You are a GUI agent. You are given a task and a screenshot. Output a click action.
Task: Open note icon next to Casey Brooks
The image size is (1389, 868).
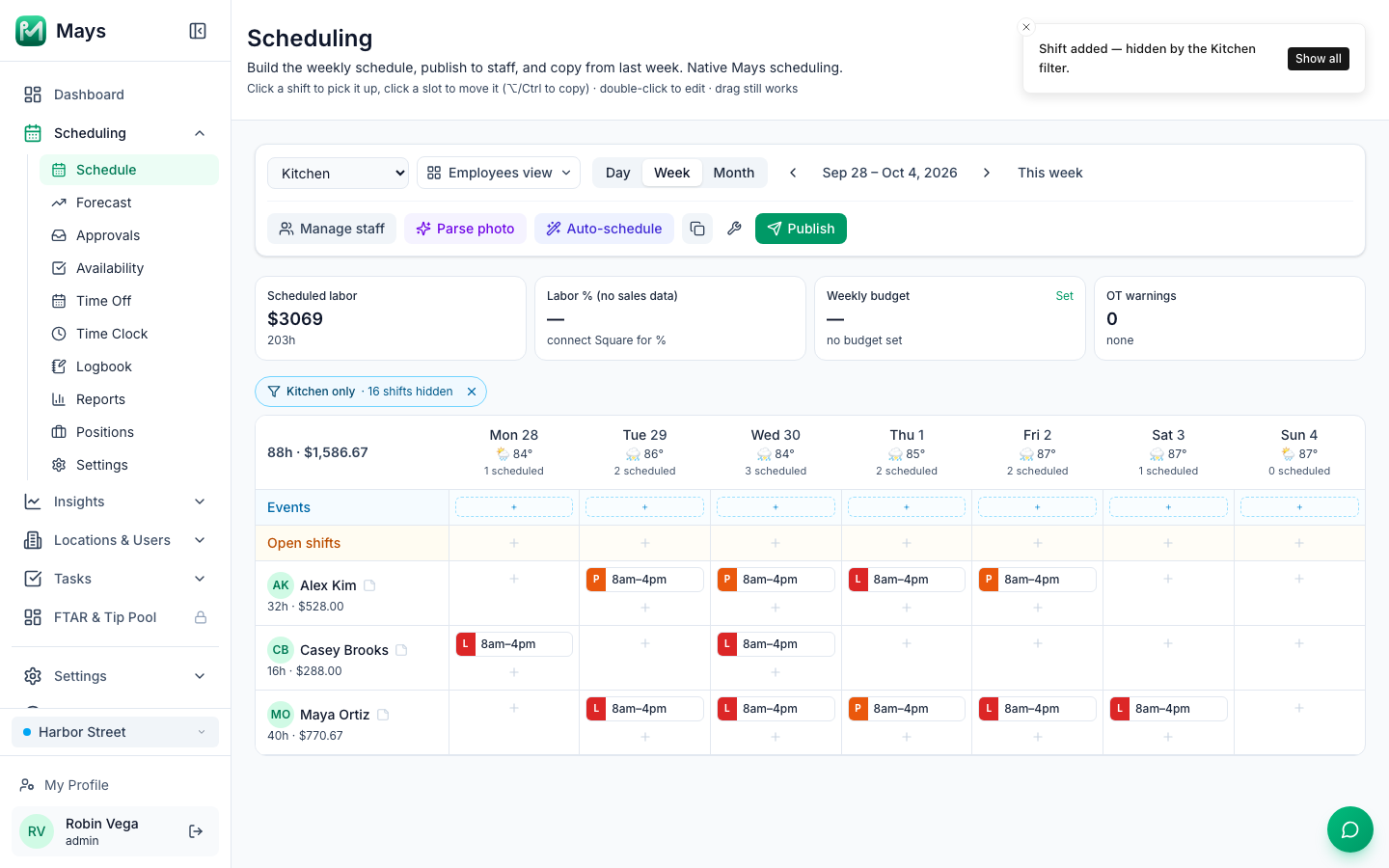click(401, 650)
